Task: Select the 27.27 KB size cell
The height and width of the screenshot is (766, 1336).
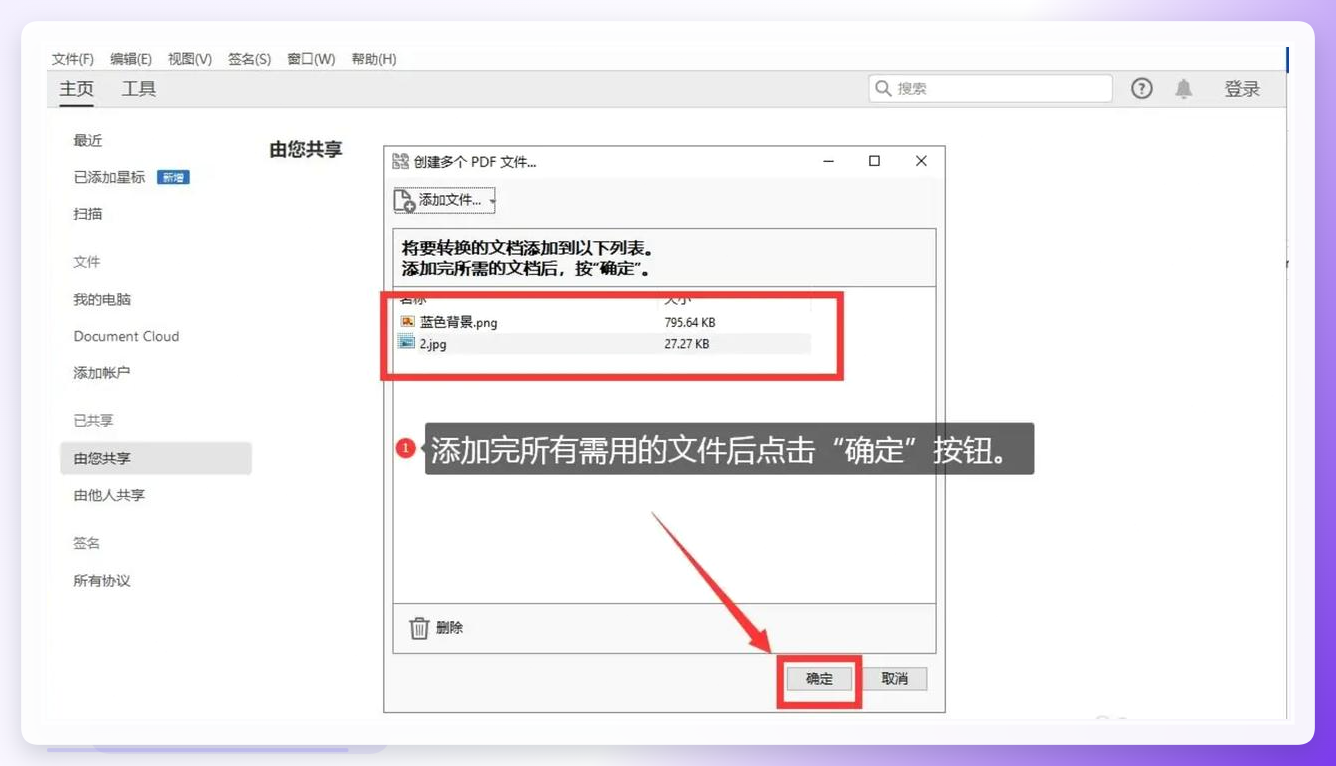Action: pyautogui.click(x=687, y=344)
